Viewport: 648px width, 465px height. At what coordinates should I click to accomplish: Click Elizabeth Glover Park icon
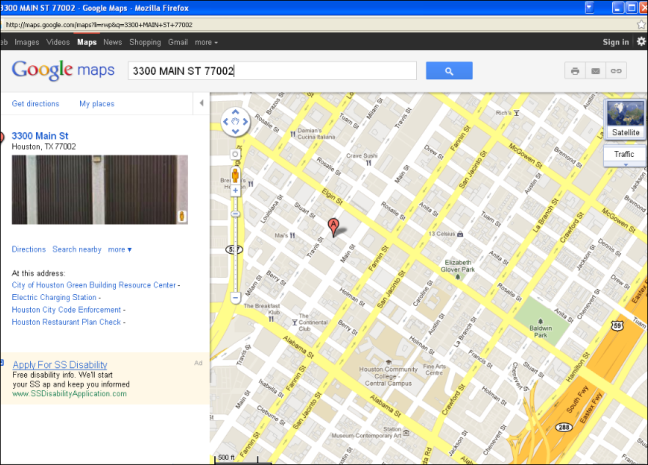(x=457, y=277)
